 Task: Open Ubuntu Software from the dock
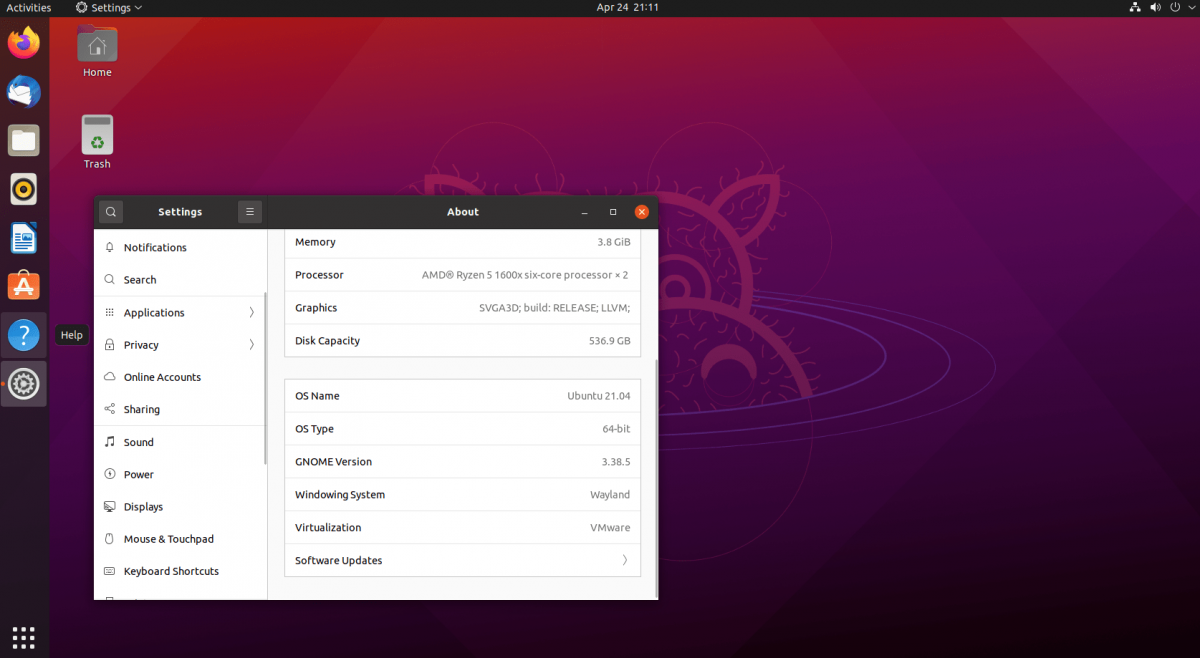coord(23,285)
